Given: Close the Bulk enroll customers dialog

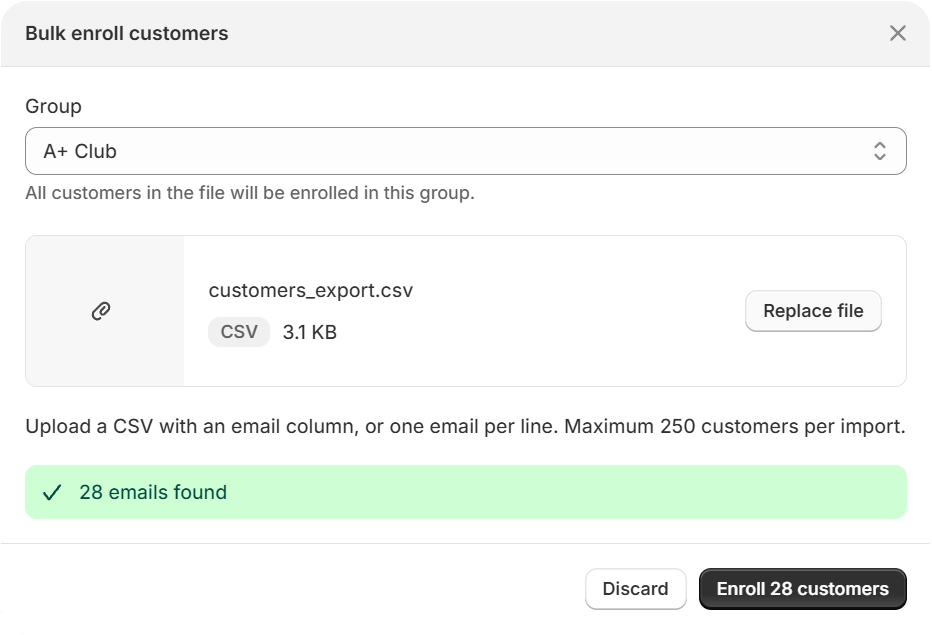Looking at the screenshot, I should coord(898,33).
